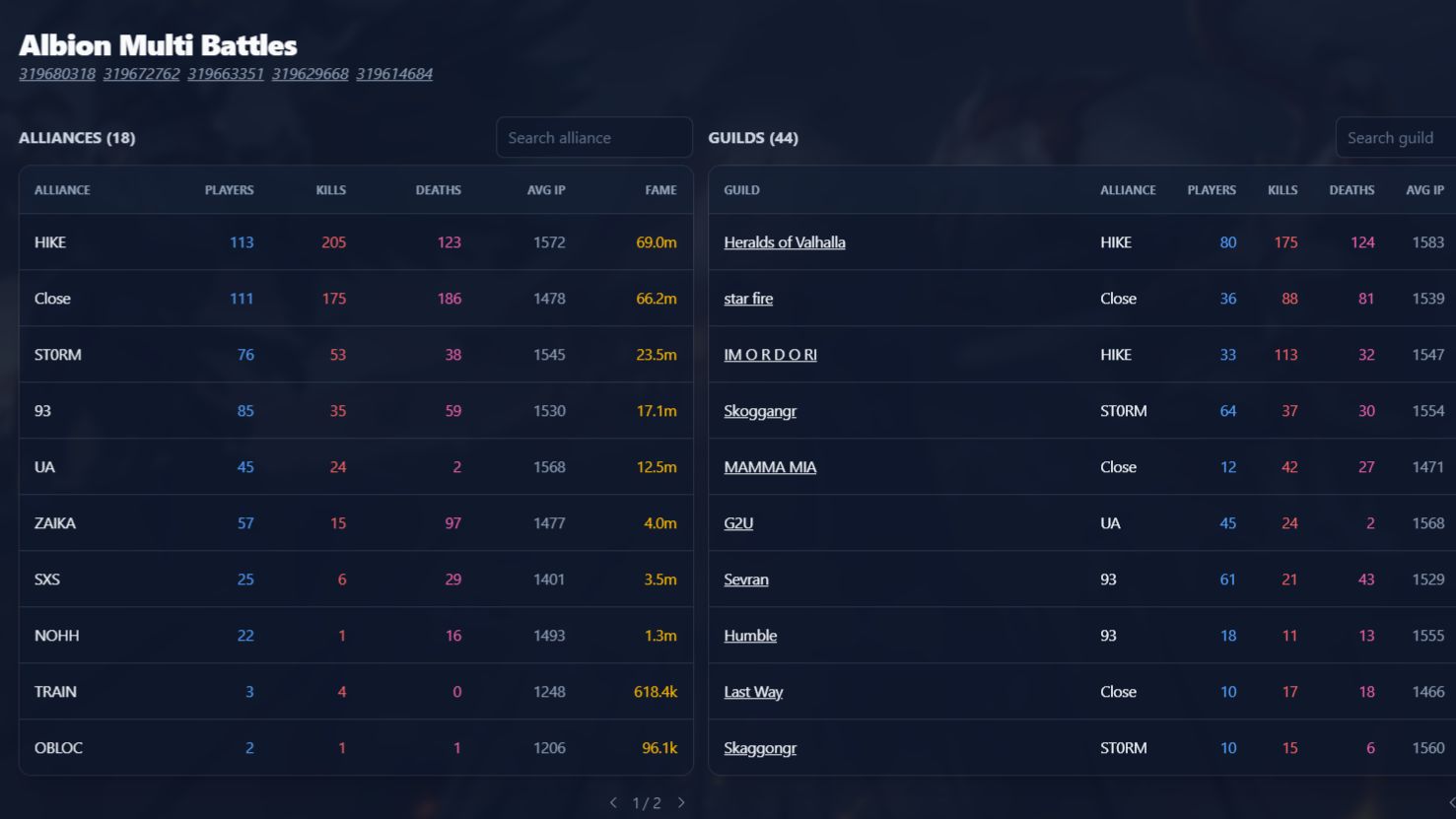Open Skoggangr guild link
The image size is (1456, 819).
pyautogui.click(x=760, y=411)
